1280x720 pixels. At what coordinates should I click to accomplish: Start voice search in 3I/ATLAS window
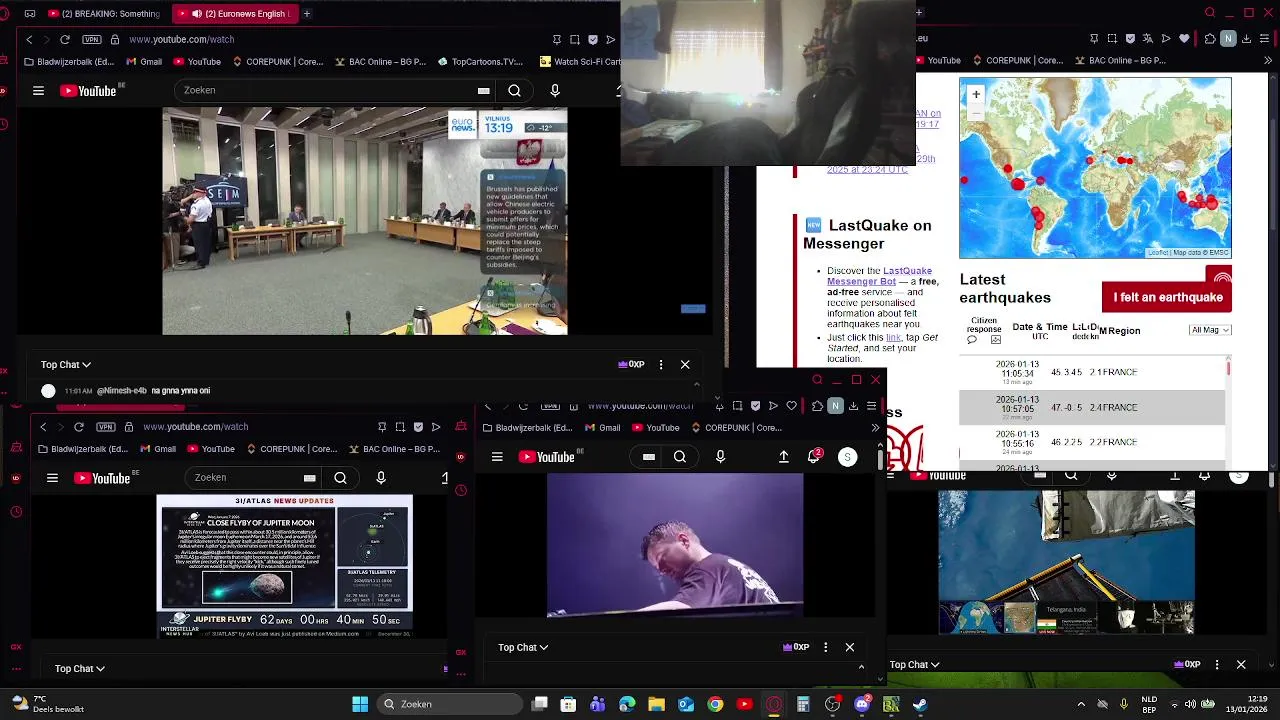click(x=381, y=478)
